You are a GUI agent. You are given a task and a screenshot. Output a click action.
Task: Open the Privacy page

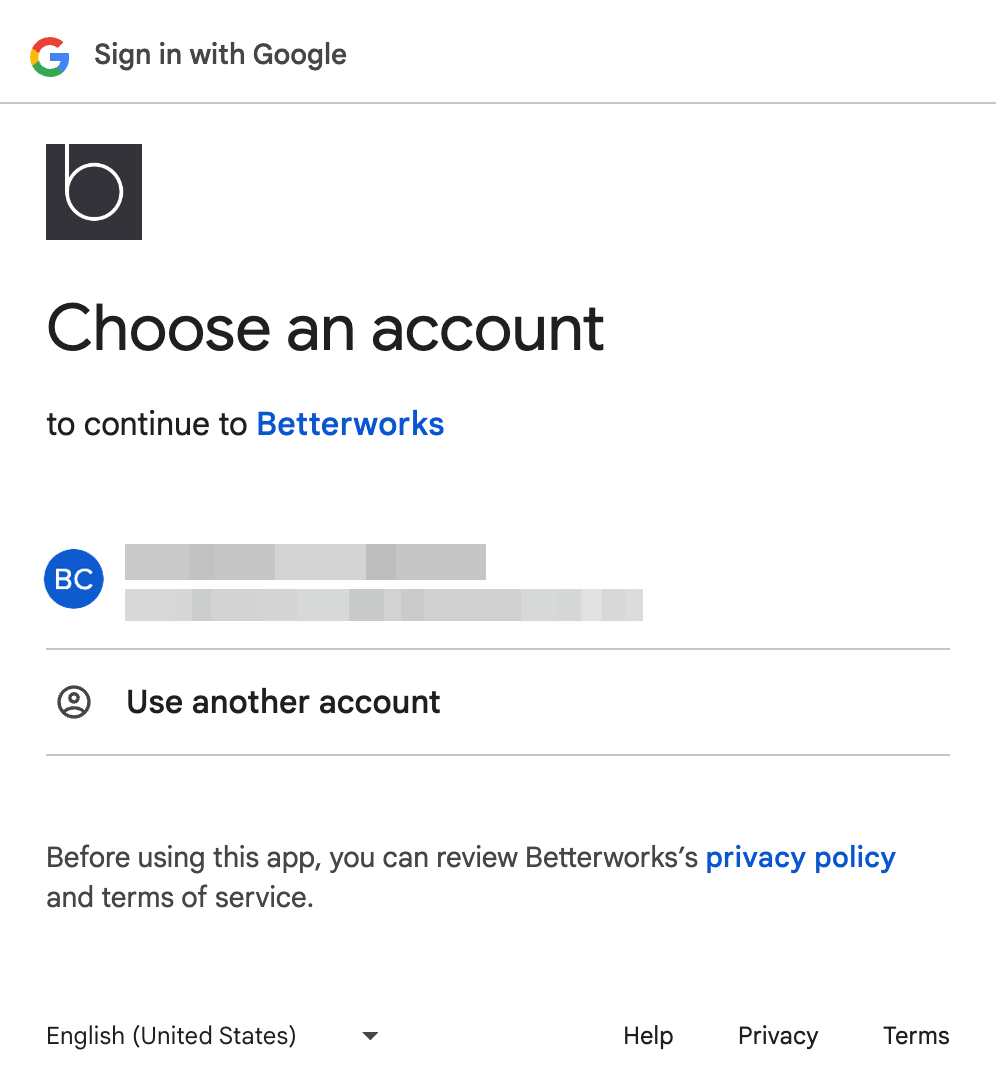click(x=778, y=1036)
